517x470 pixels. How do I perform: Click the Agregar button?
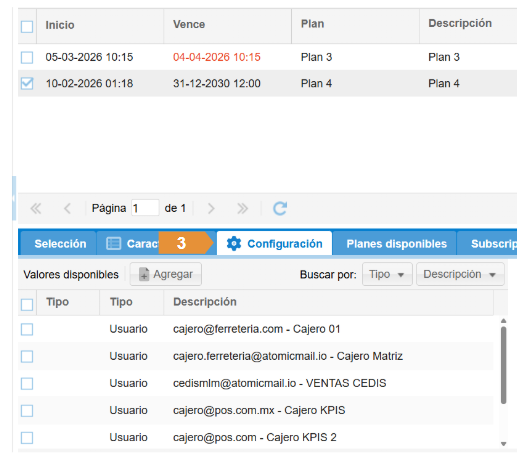point(166,274)
